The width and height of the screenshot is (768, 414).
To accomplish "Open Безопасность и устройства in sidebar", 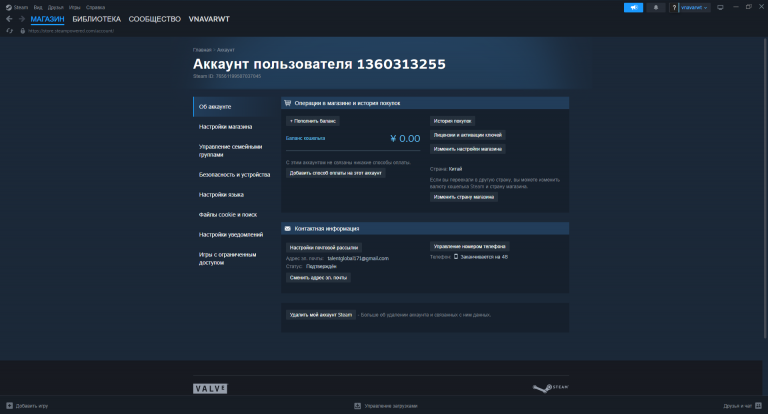I will tap(234, 174).
